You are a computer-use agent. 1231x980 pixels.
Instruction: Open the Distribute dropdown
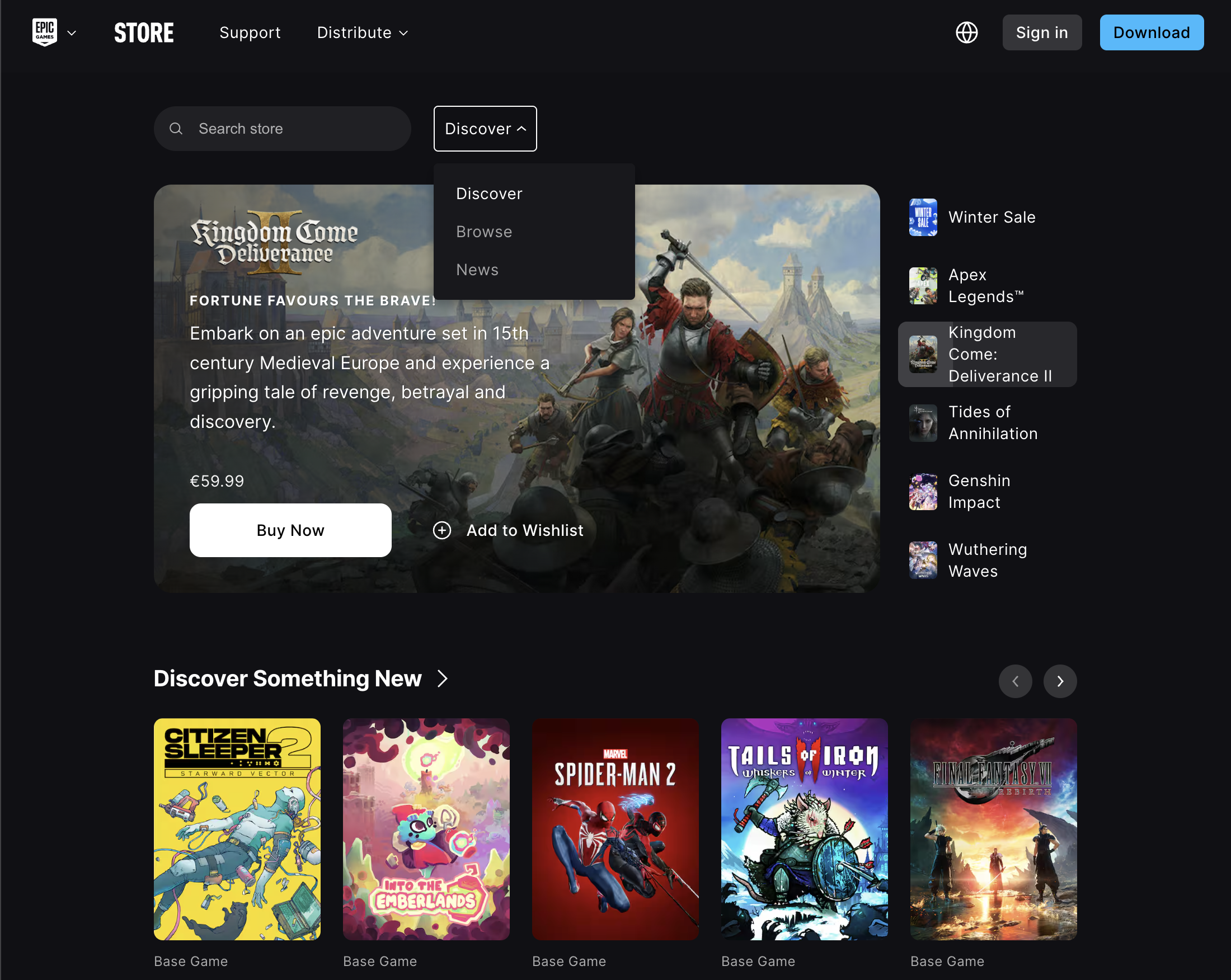362,32
